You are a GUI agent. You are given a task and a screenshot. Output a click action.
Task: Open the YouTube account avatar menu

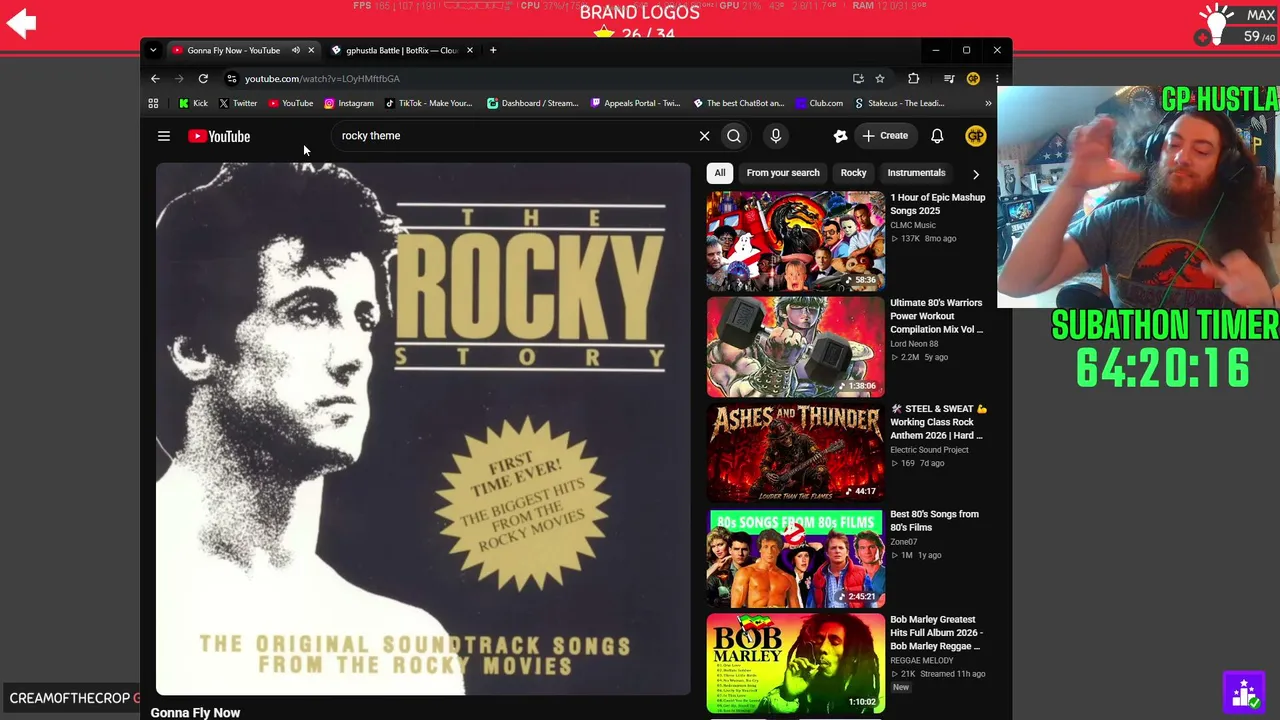(976, 136)
